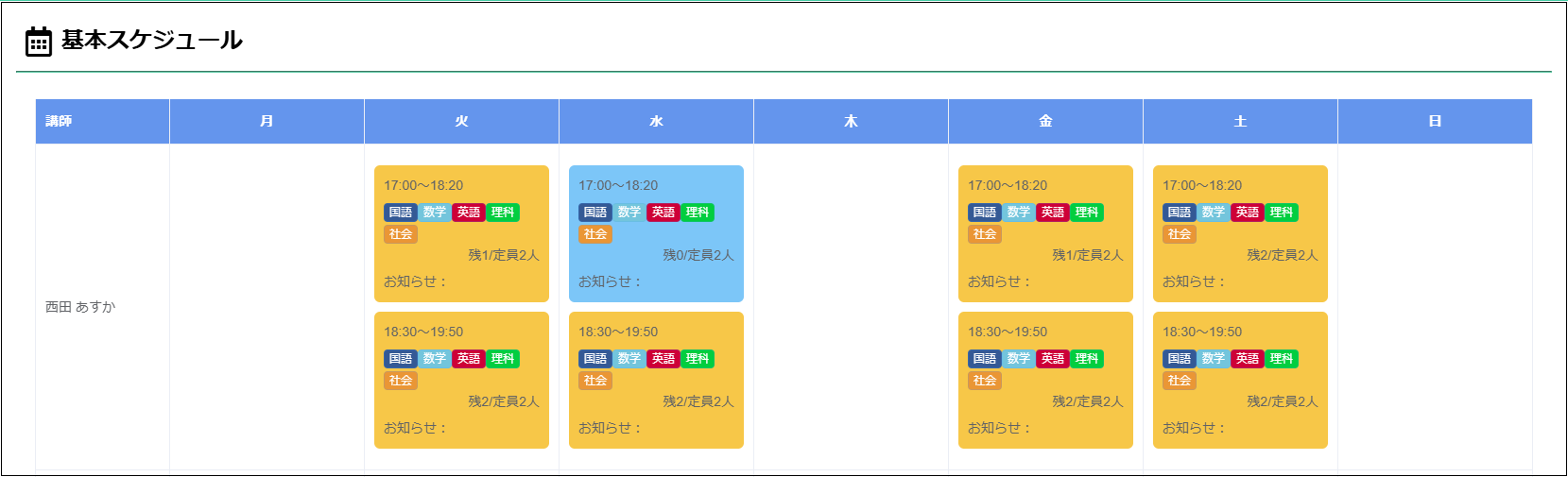The height and width of the screenshot is (477, 1568).
Task: Select the 木 column header
Action: click(x=851, y=122)
